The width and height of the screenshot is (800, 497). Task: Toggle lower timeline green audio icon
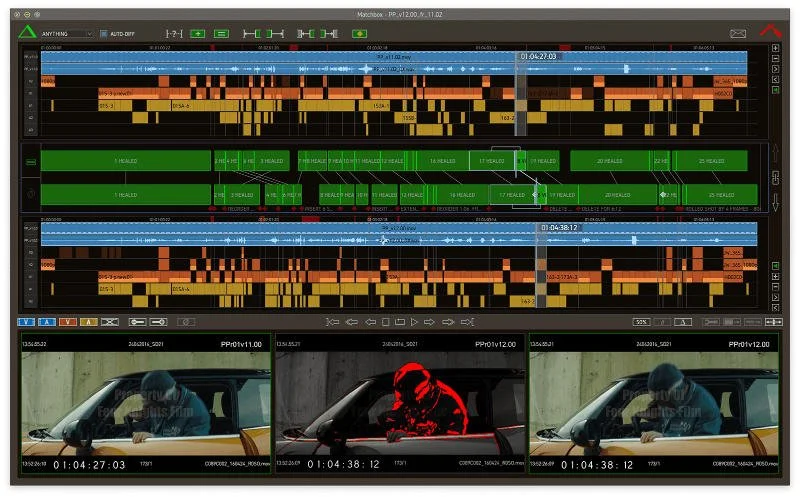coord(776,266)
